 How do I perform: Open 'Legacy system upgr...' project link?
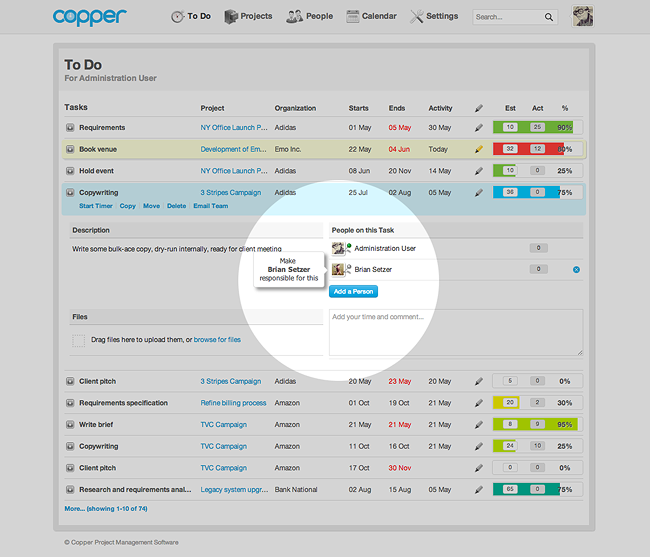(x=234, y=489)
